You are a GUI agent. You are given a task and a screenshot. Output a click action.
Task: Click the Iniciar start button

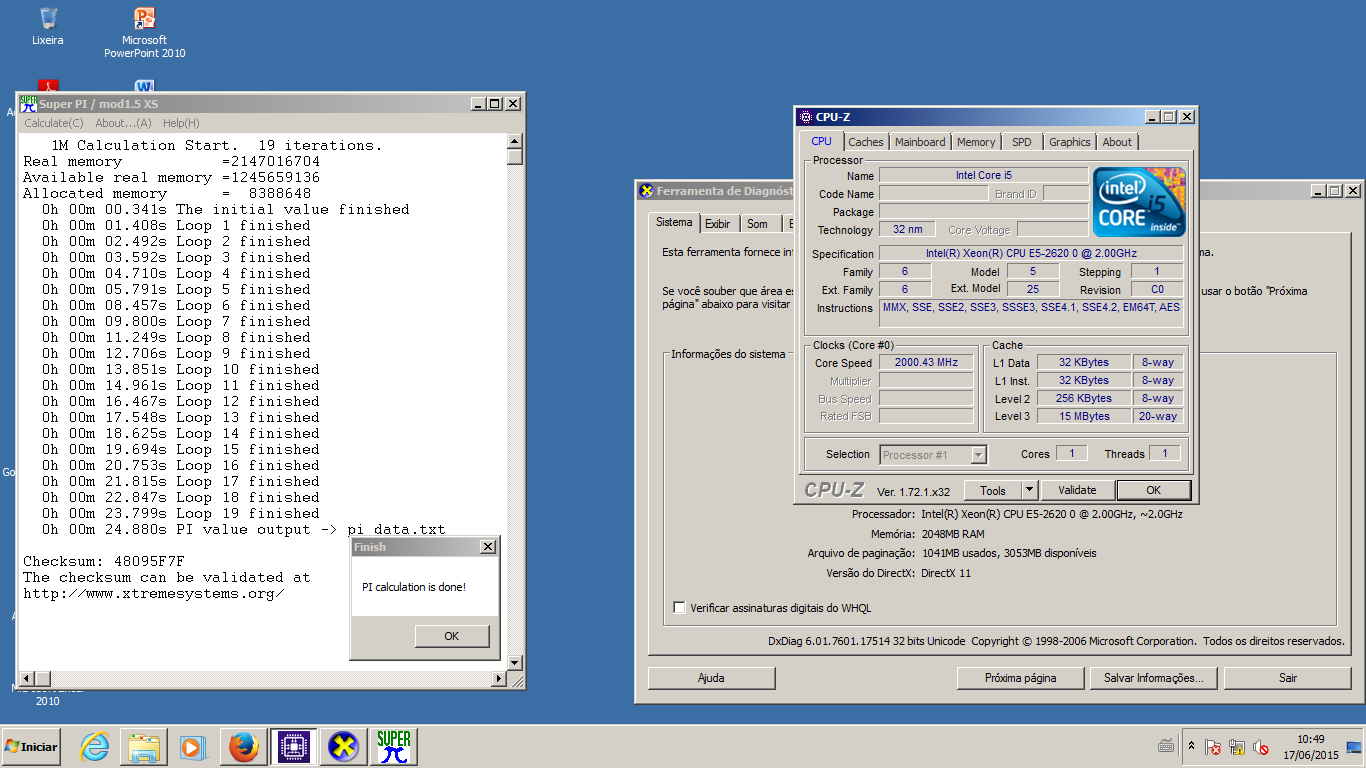point(31,747)
